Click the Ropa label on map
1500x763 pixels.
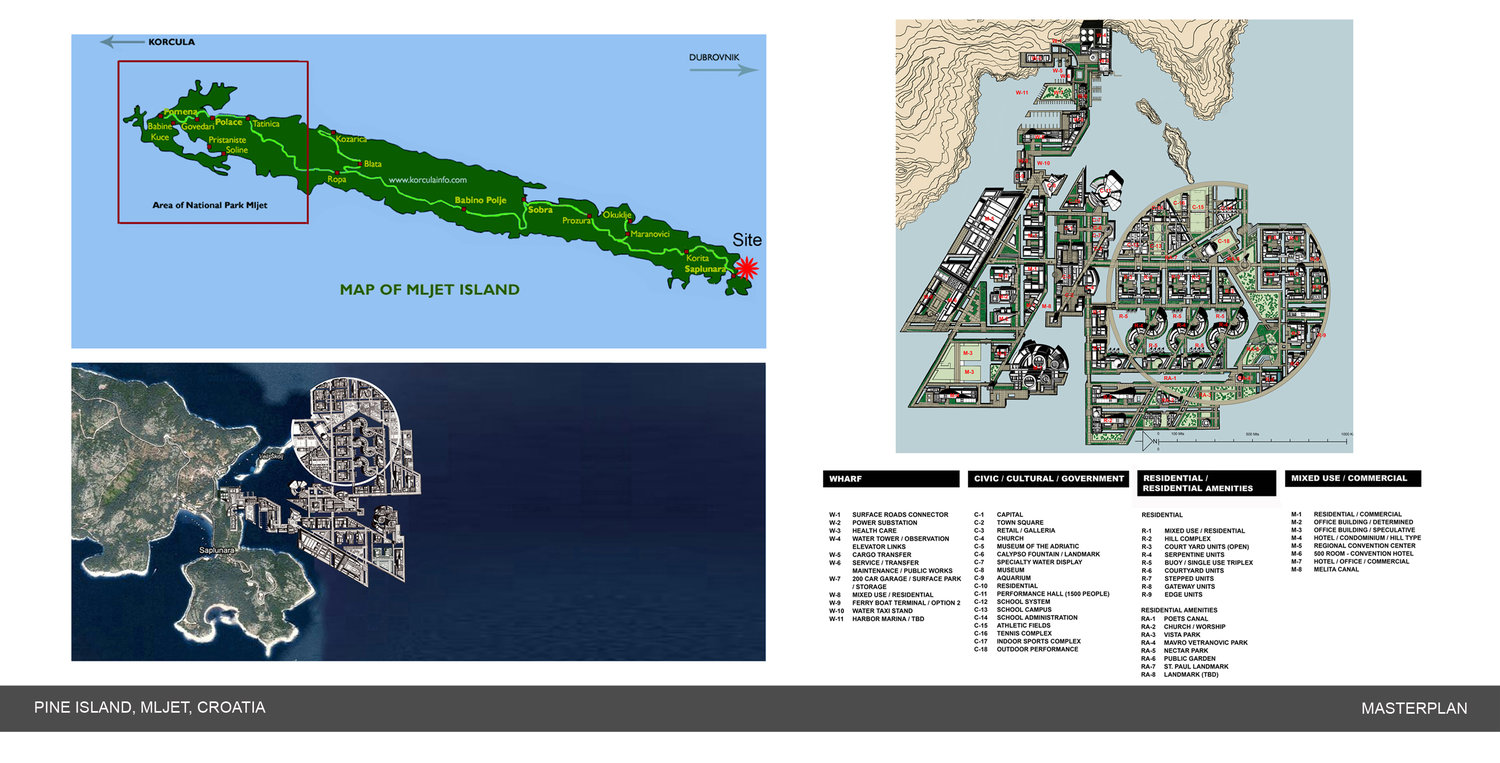point(336,179)
